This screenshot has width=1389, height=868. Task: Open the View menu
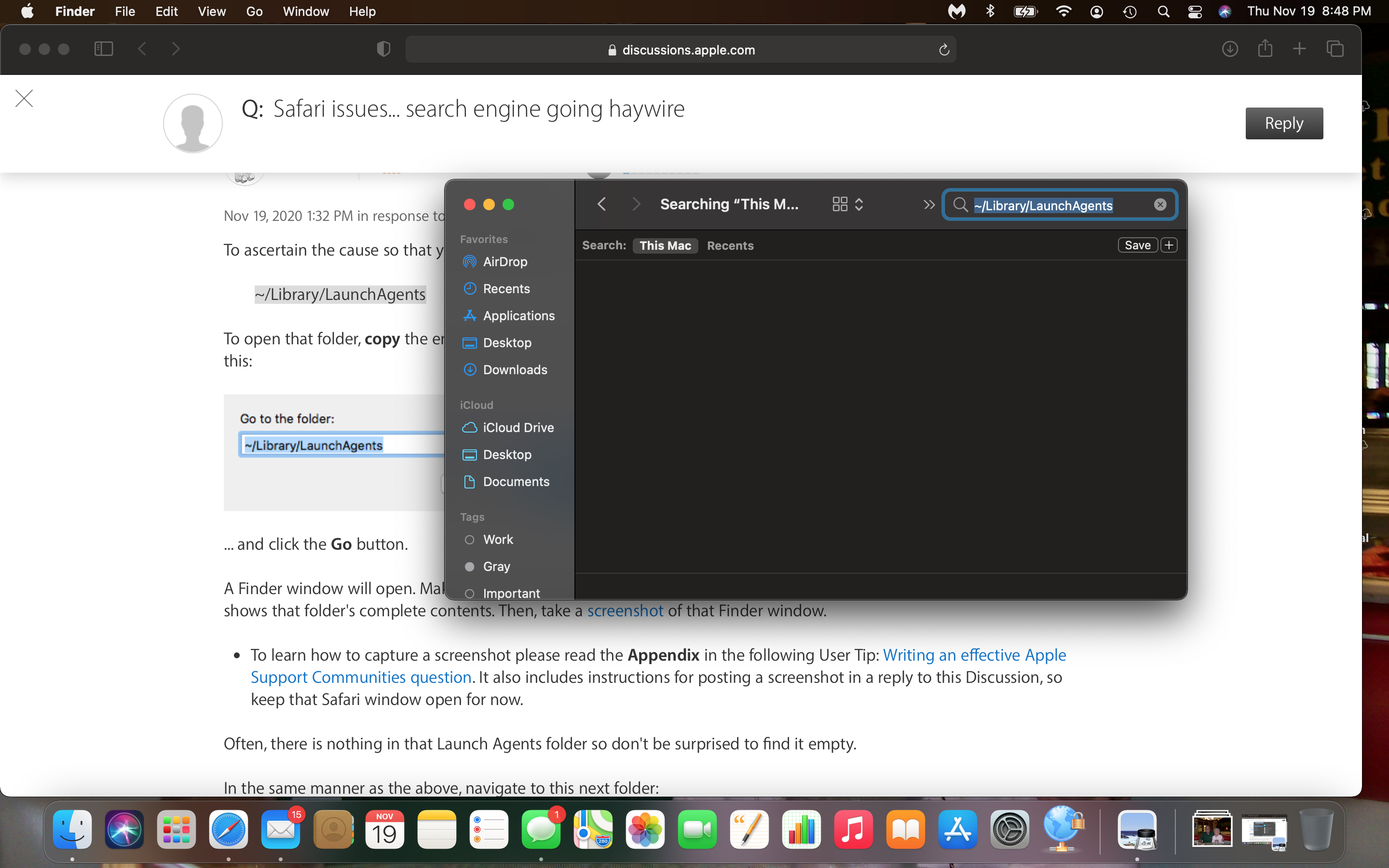point(211,12)
